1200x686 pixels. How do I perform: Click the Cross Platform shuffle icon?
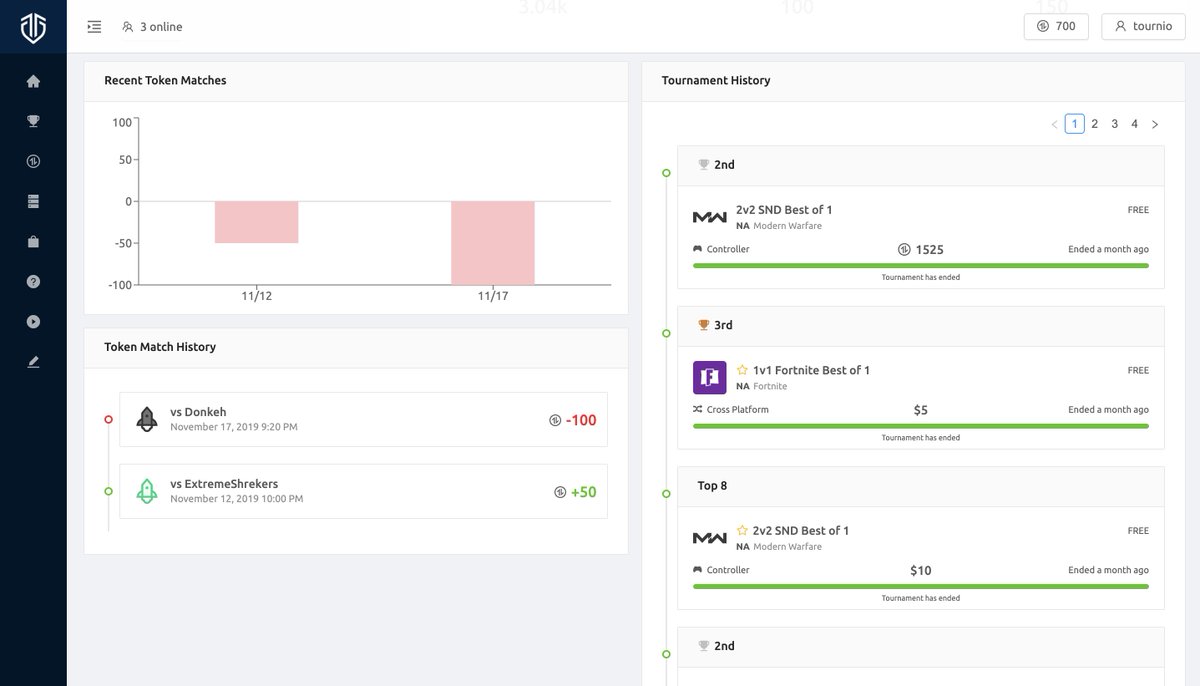pos(698,410)
